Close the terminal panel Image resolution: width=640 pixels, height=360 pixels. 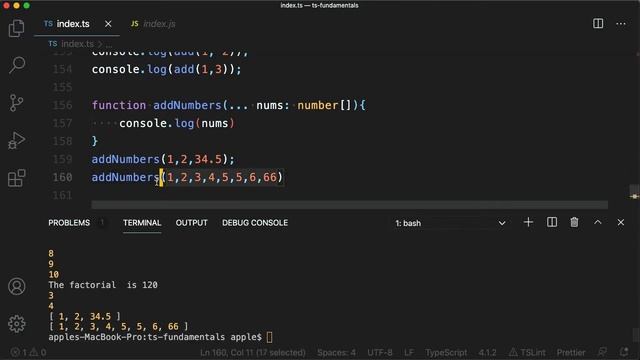click(x=621, y=222)
